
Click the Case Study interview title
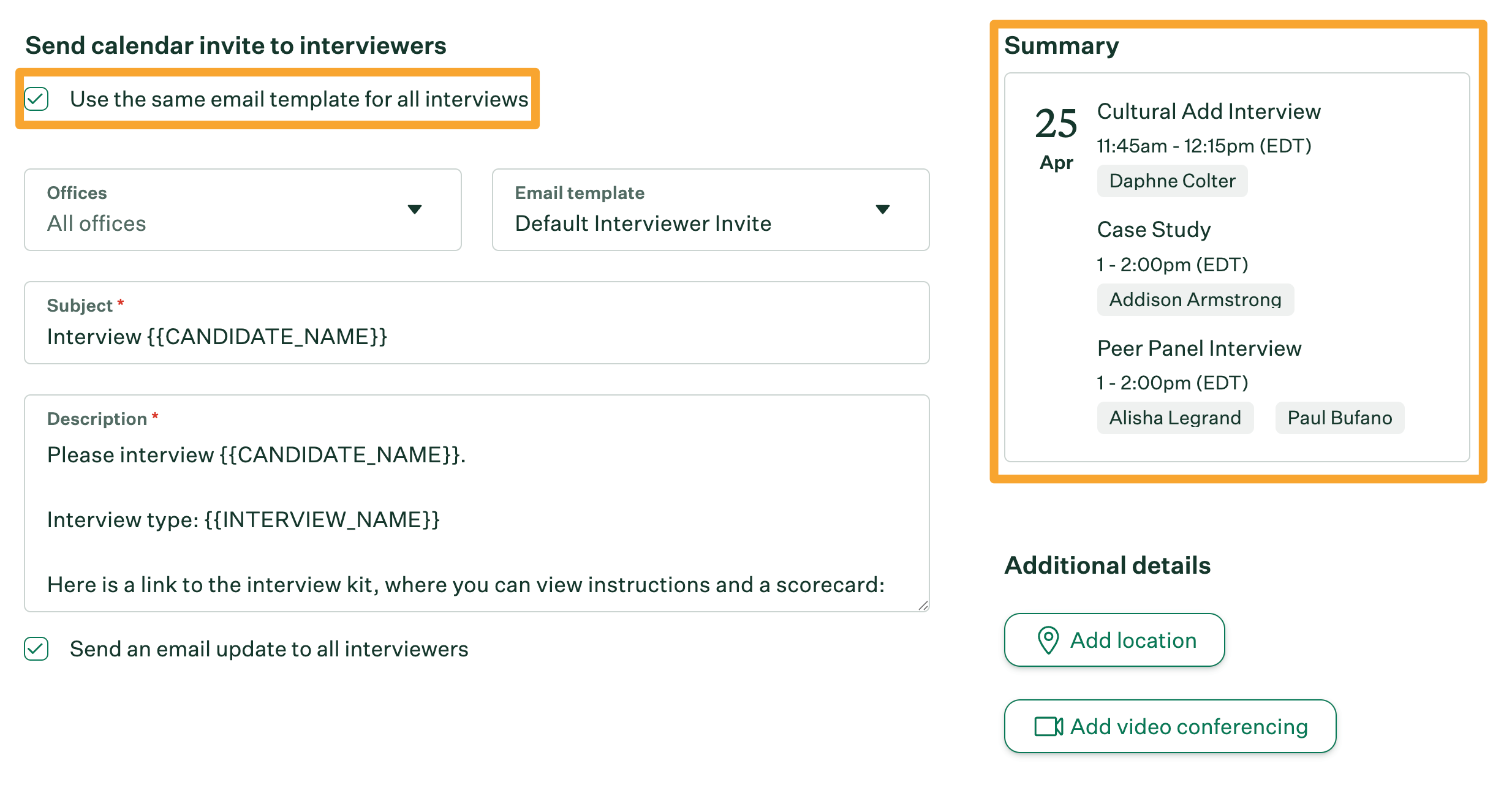(1154, 230)
